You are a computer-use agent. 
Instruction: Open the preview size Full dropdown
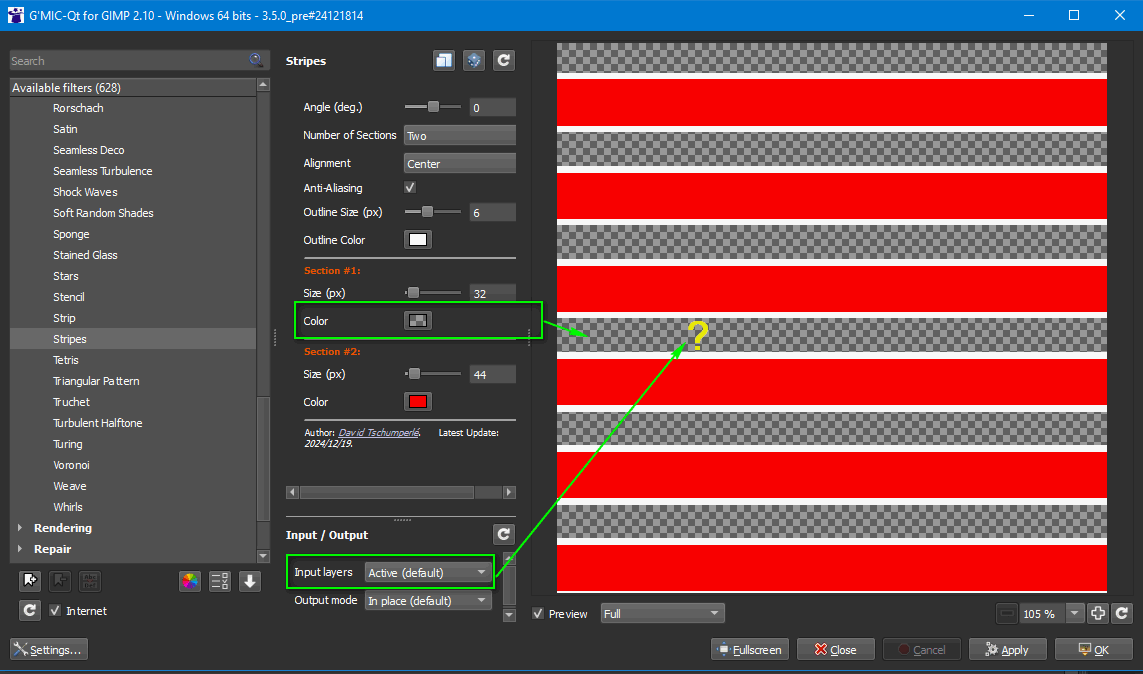tap(662, 614)
